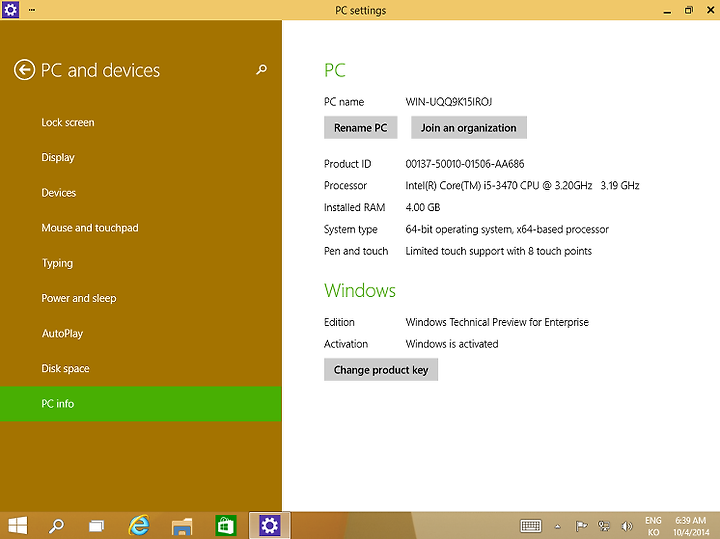Click Change product key
The image size is (720, 539).
tap(381, 370)
